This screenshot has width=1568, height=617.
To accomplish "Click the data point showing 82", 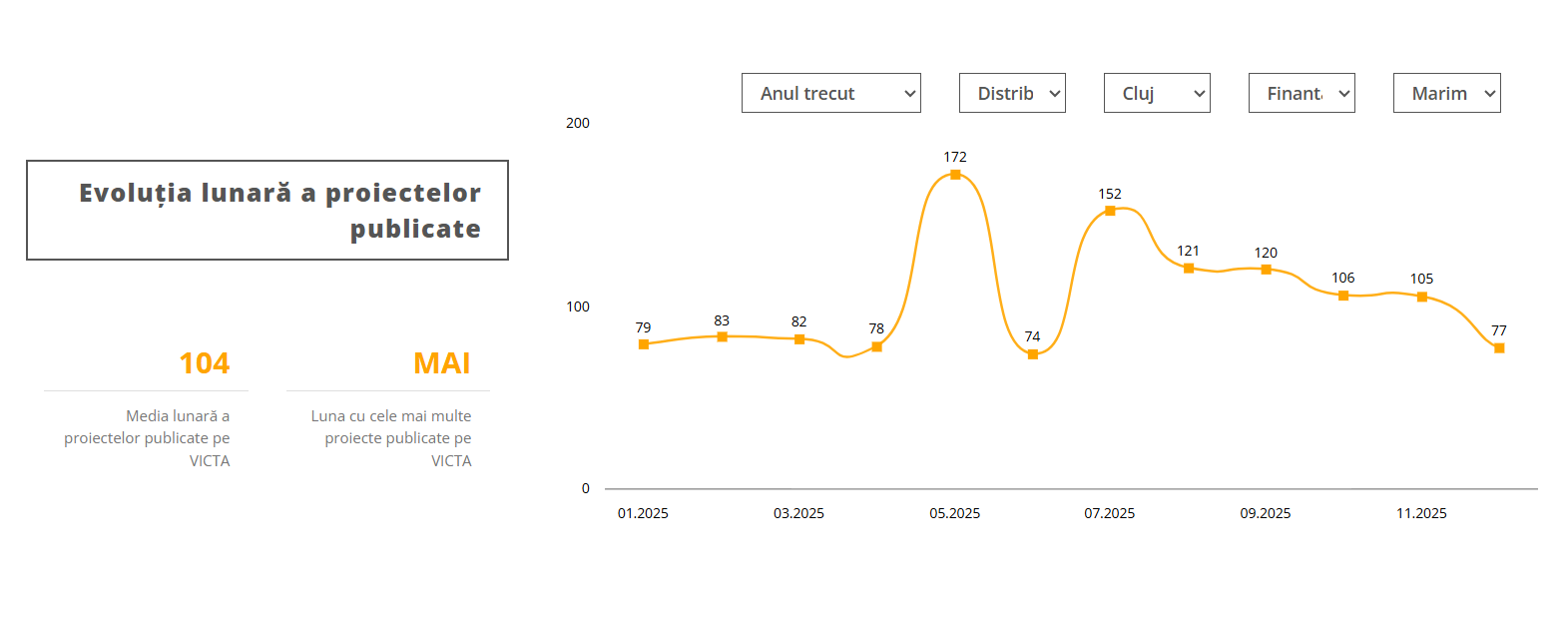I will [799, 339].
